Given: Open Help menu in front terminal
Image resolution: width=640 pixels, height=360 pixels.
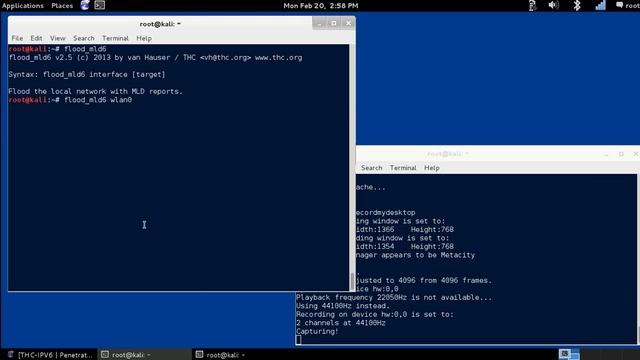Looking at the screenshot, I should tap(144, 38).
